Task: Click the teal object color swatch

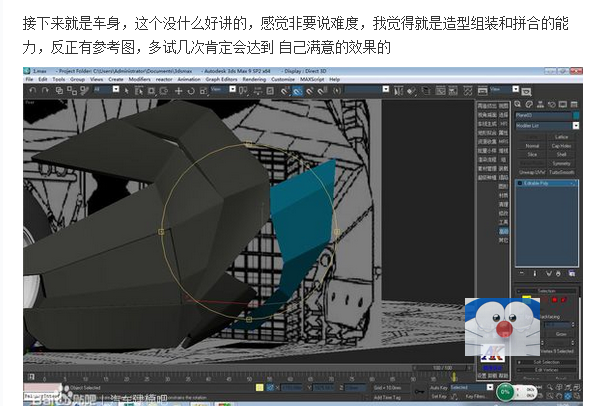Action: coord(576,115)
